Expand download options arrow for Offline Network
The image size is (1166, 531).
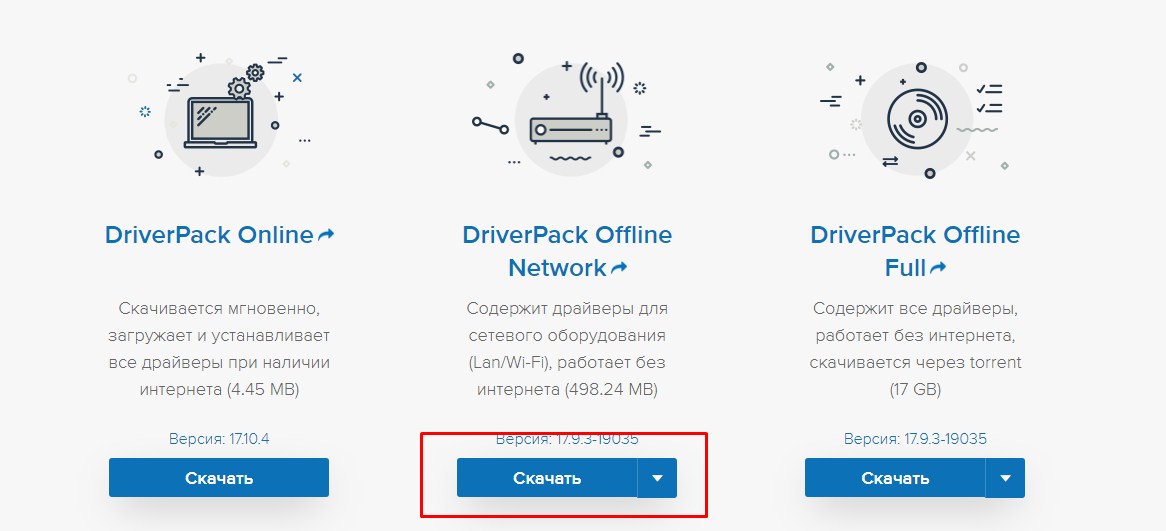pyautogui.click(x=657, y=477)
